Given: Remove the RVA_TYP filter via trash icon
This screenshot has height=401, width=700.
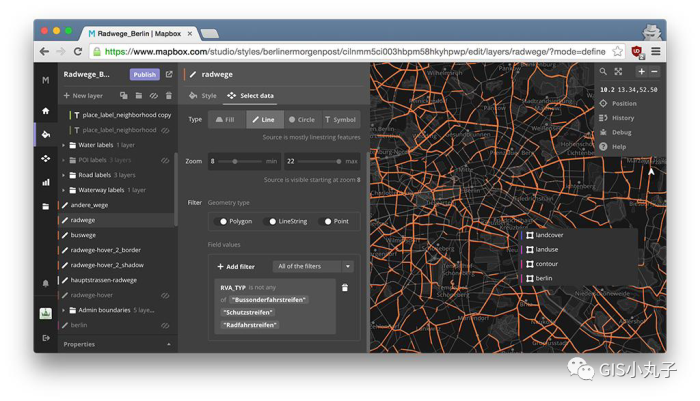Looking at the screenshot, I should (x=345, y=288).
